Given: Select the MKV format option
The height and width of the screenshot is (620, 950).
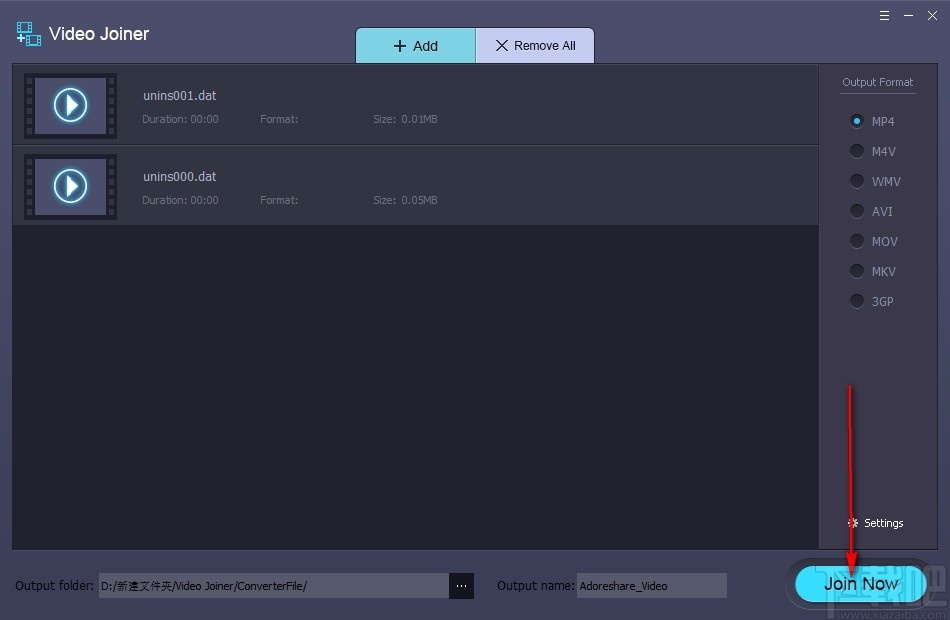Looking at the screenshot, I should coord(857,271).
